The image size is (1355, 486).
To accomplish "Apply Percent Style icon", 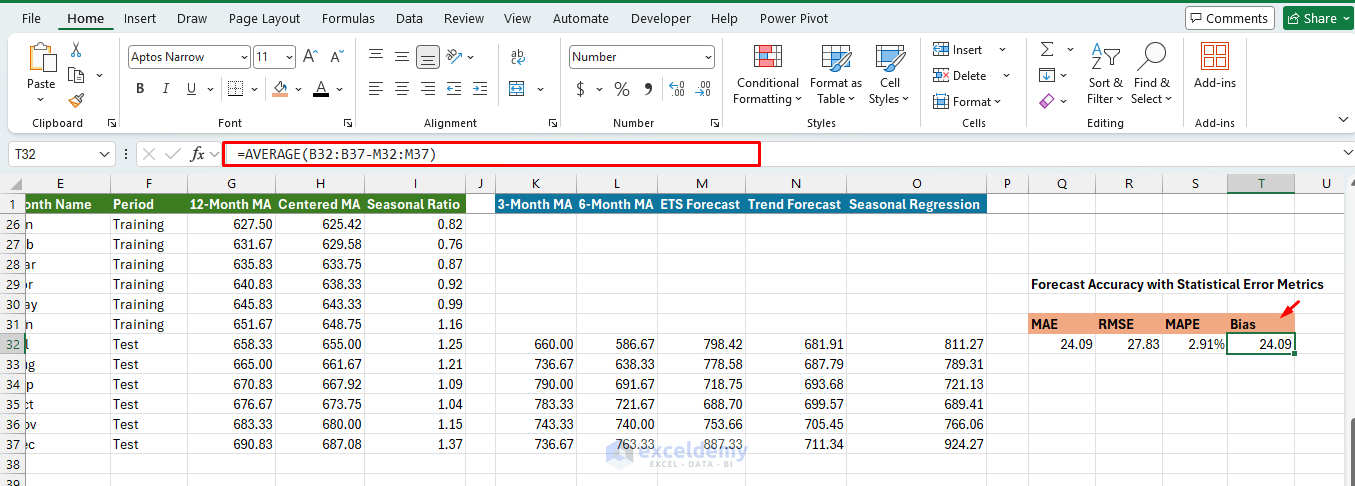I will (x=622, y=89).
